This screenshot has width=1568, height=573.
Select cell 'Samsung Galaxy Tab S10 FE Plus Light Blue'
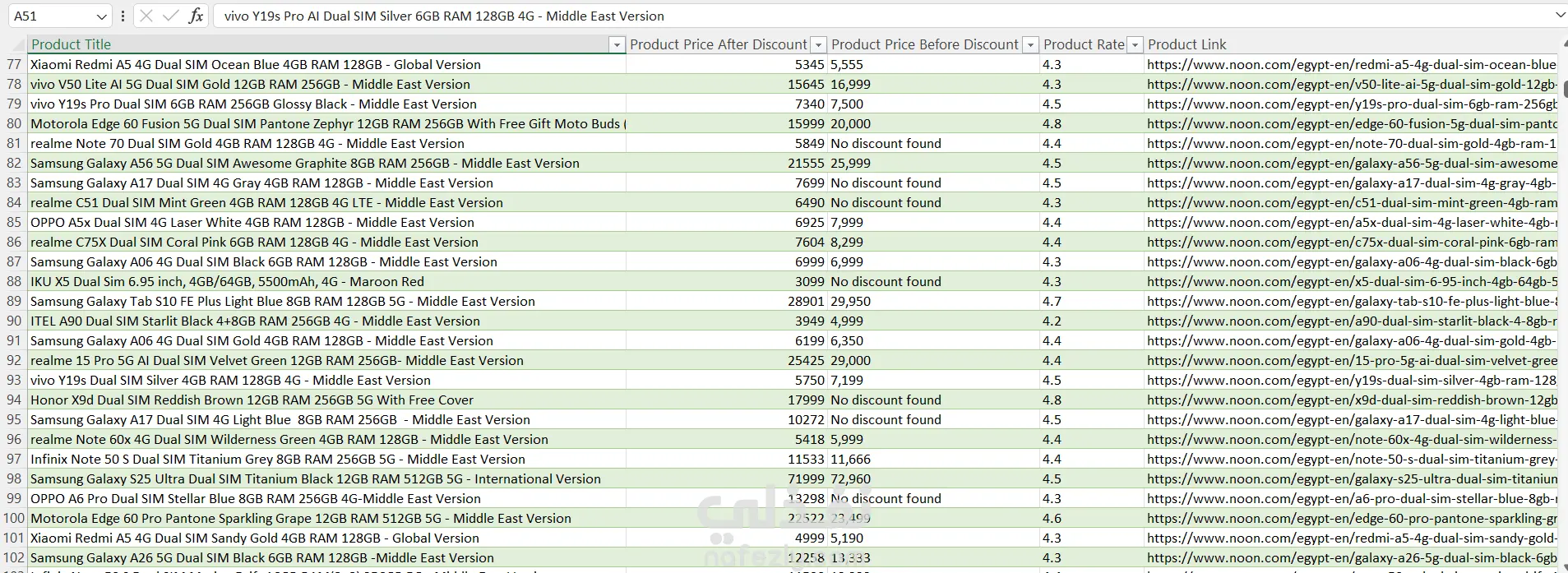(327, 301)
